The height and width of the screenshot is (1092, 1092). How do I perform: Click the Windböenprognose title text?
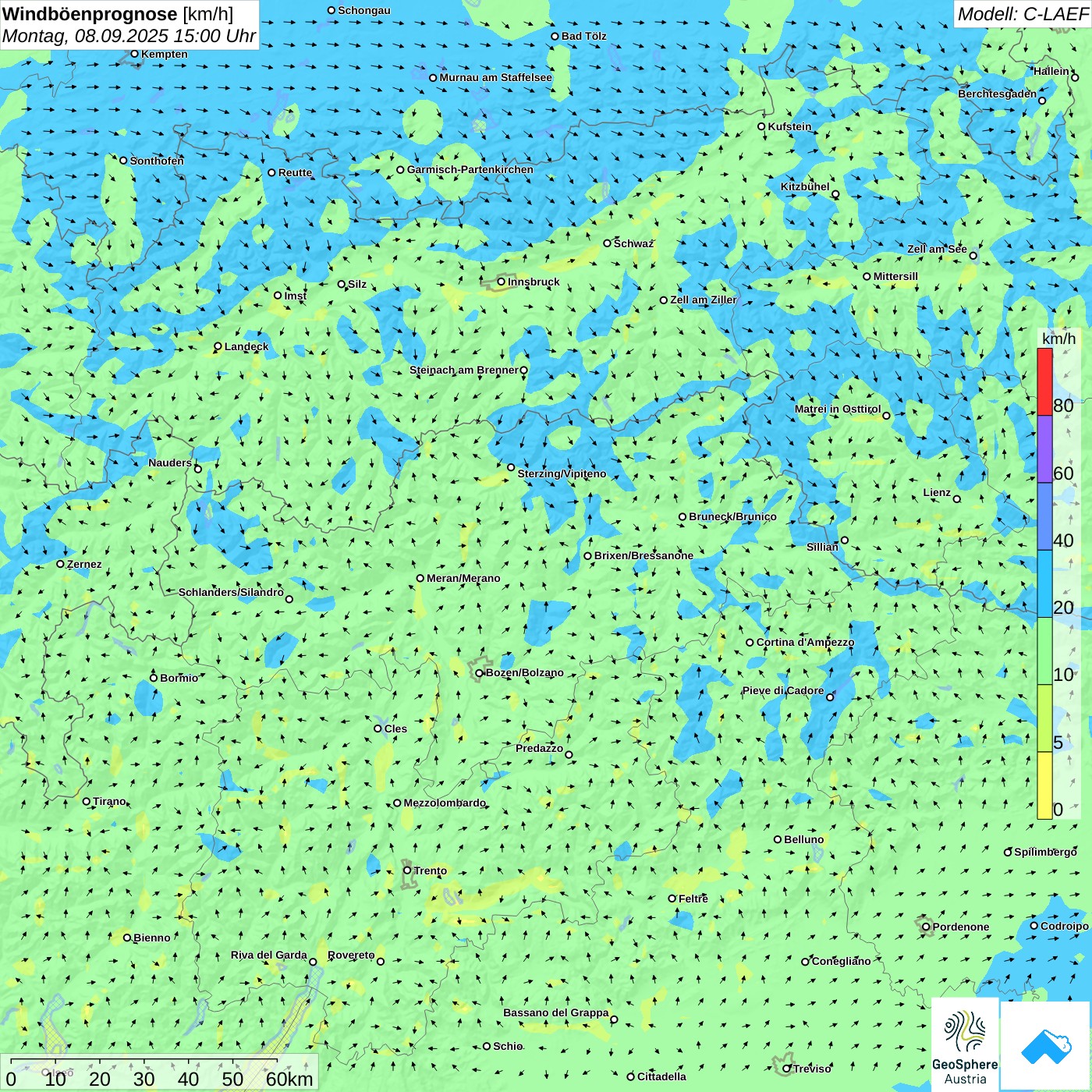pyautogui.click(x=90, y=13)
